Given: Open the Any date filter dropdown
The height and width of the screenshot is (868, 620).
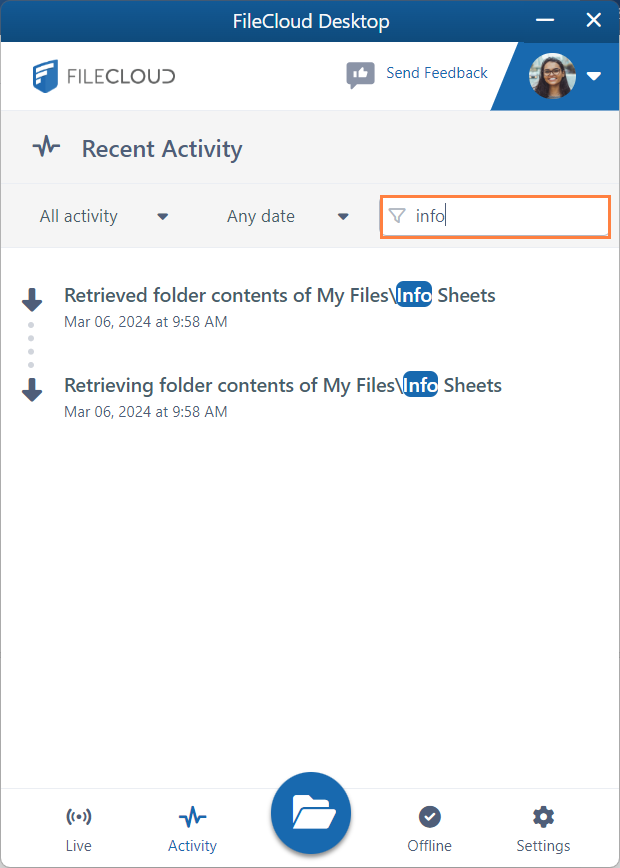Looking at the screenshot, I should (287, 216).
